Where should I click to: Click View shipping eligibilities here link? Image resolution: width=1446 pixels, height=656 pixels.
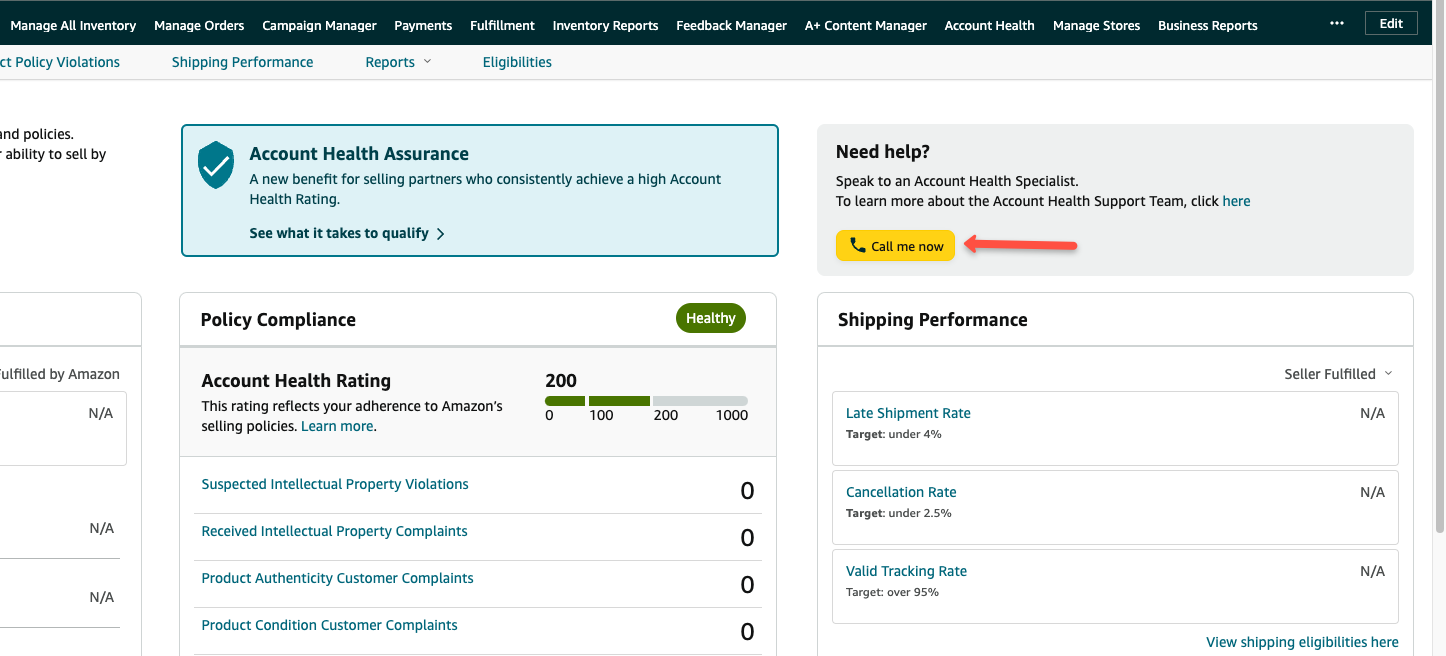(1302, 642)
